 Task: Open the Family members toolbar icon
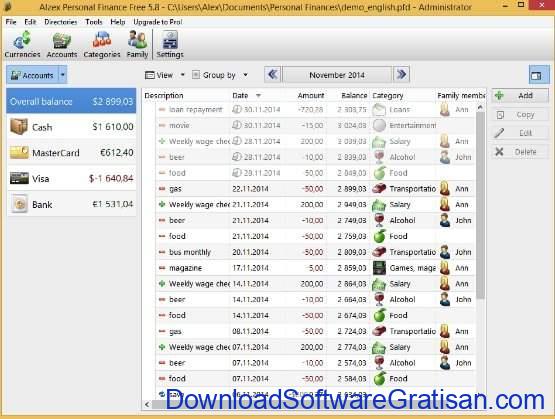137,44
